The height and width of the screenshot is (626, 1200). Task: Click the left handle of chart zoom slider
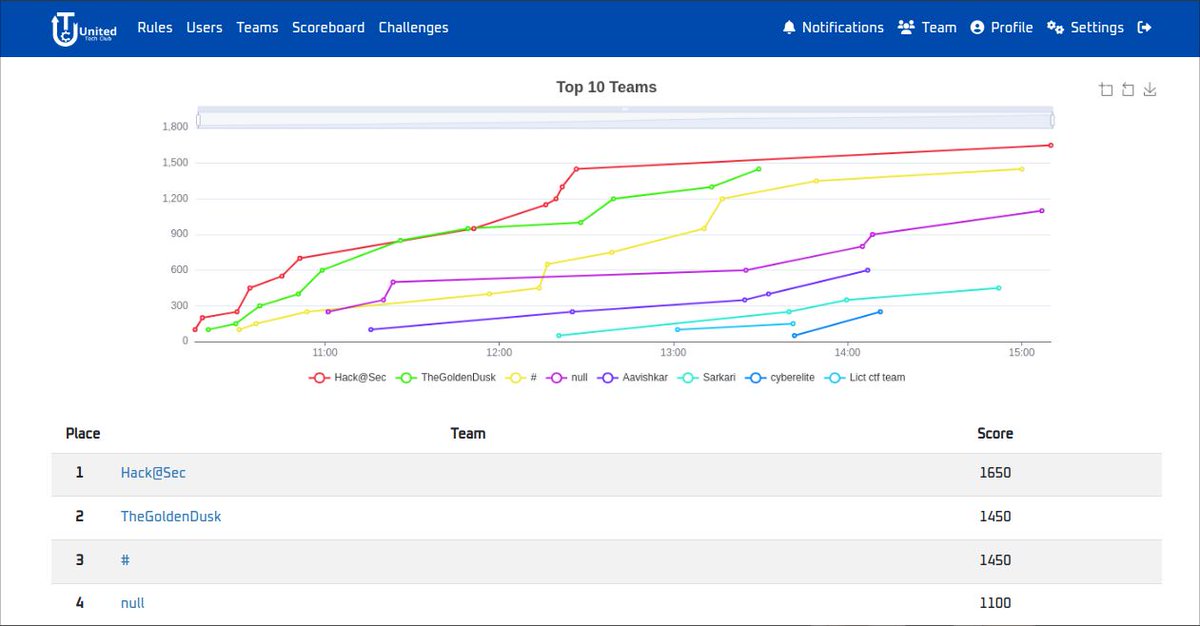tap(198, 120)
